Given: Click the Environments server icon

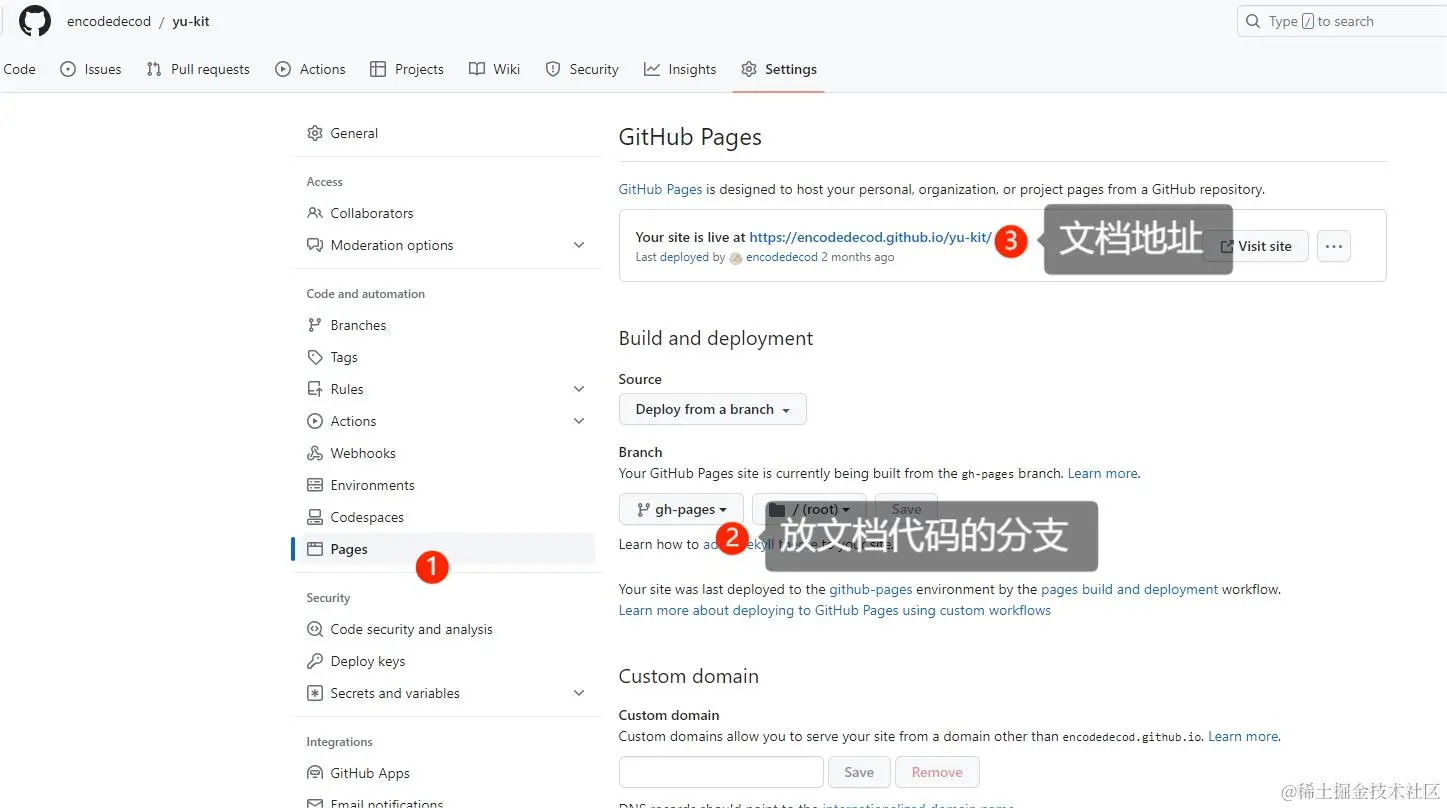Looking at the screenshot, I should pyautogui.click(x=315, y=485).
